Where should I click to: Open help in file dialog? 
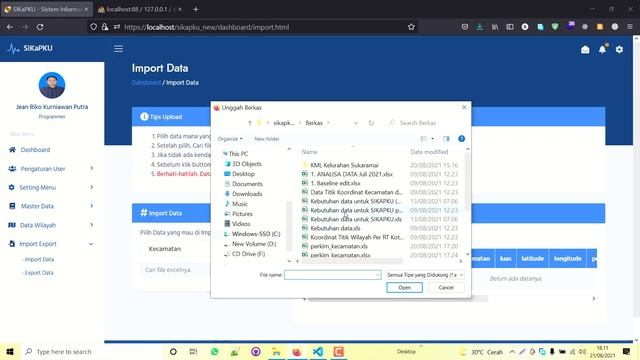[x=461, y=139]
